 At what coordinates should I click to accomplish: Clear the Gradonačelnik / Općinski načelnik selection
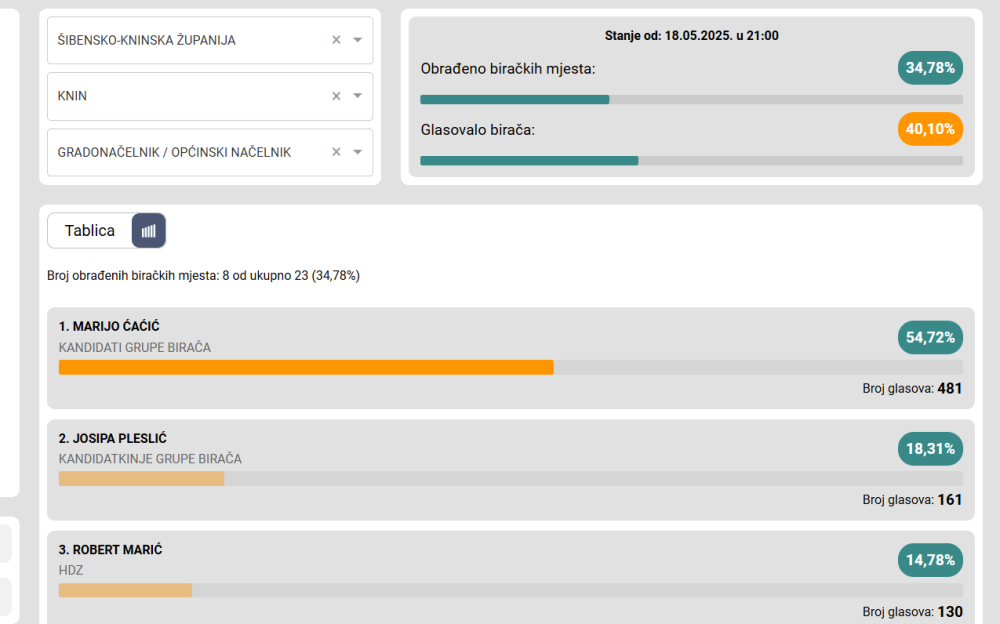[336, 152]
